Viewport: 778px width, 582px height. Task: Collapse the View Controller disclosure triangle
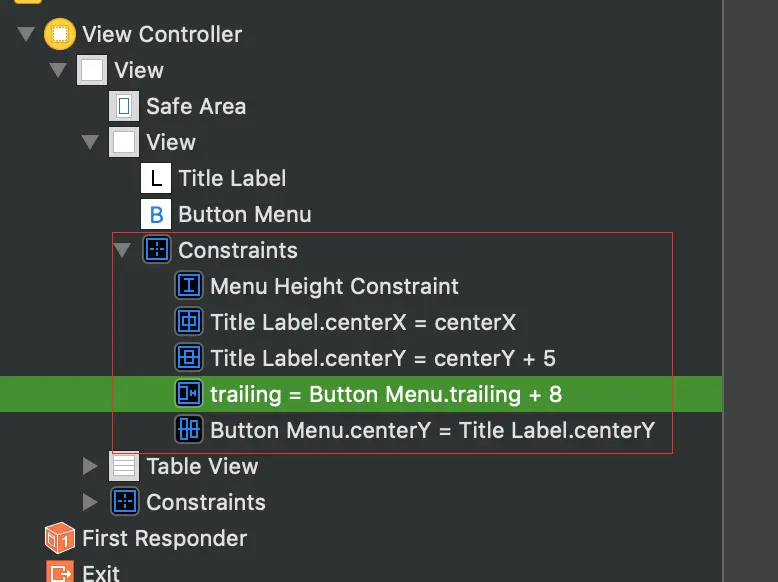click(25, 35)
